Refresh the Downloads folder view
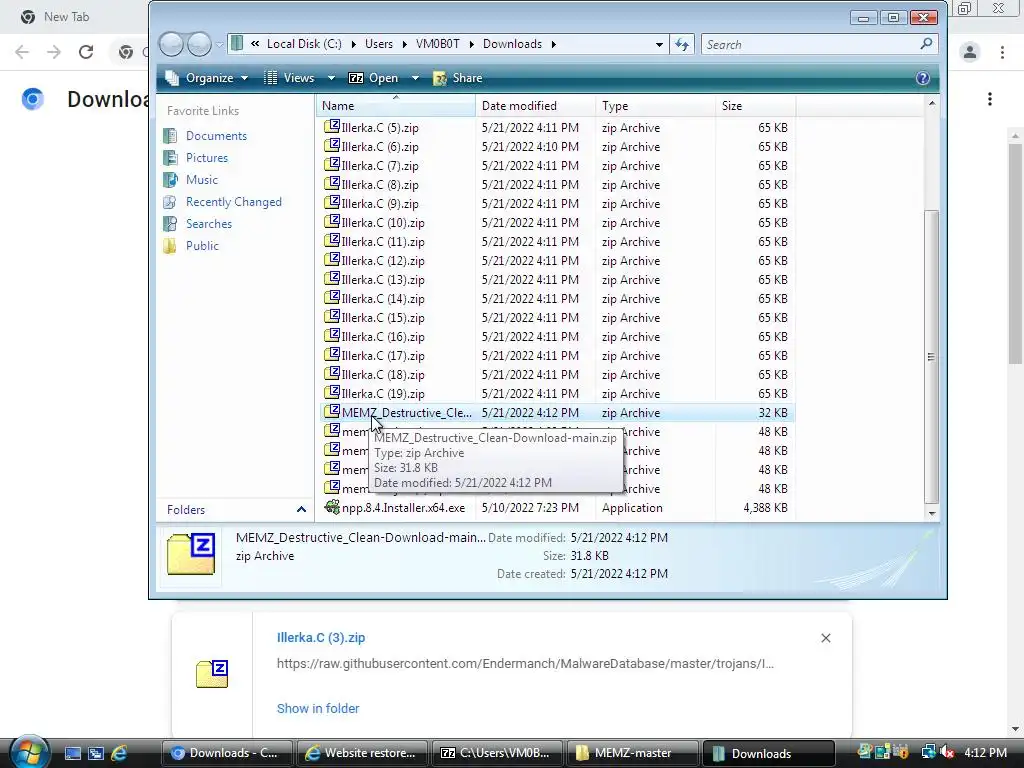Image resolution: width=1024 pixels, height=768 pixels. click(682, 44)
